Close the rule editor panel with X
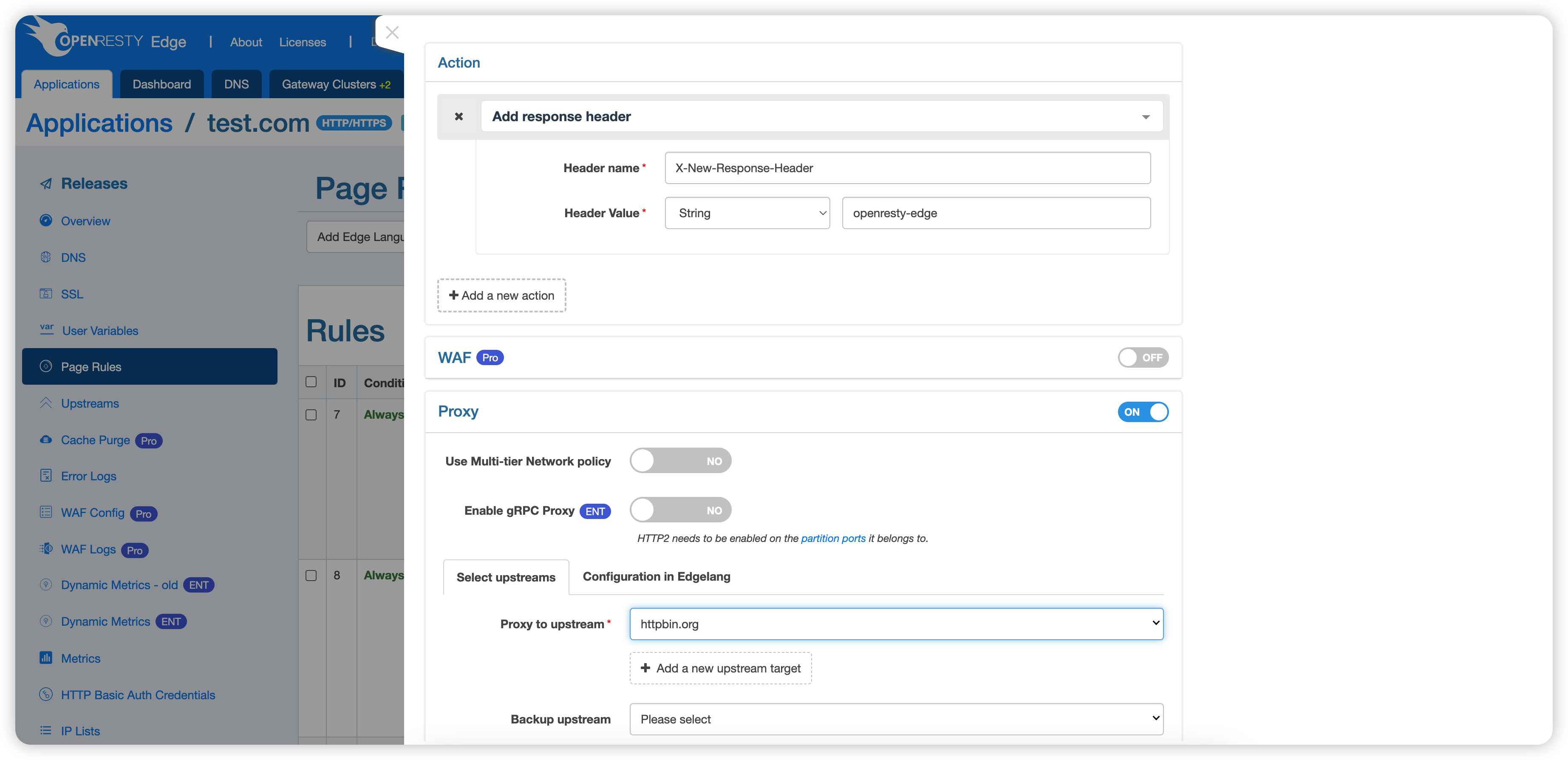 (392, 32)
